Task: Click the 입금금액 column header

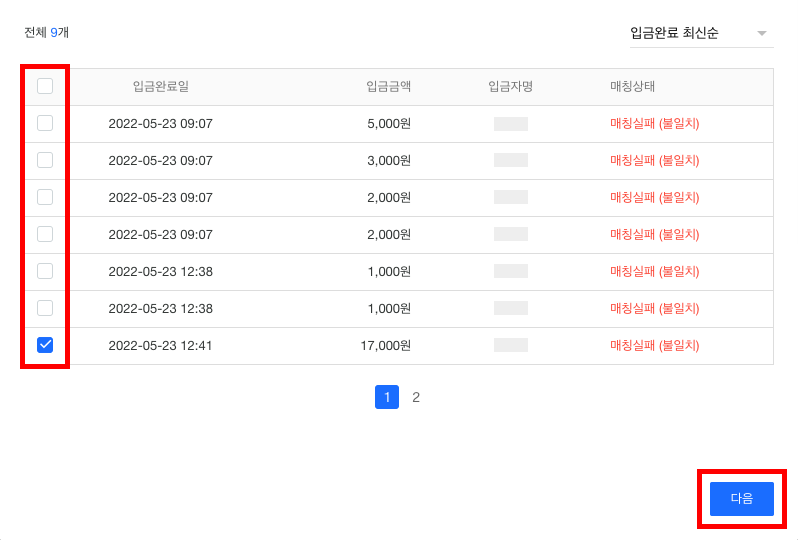Action: pos(389,86)
